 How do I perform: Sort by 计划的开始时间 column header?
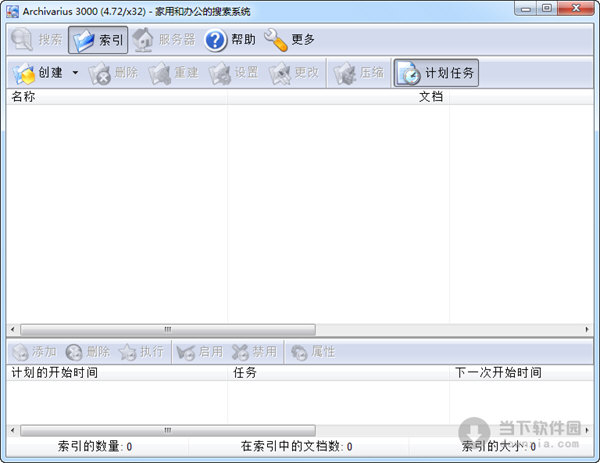click(117, 373)
